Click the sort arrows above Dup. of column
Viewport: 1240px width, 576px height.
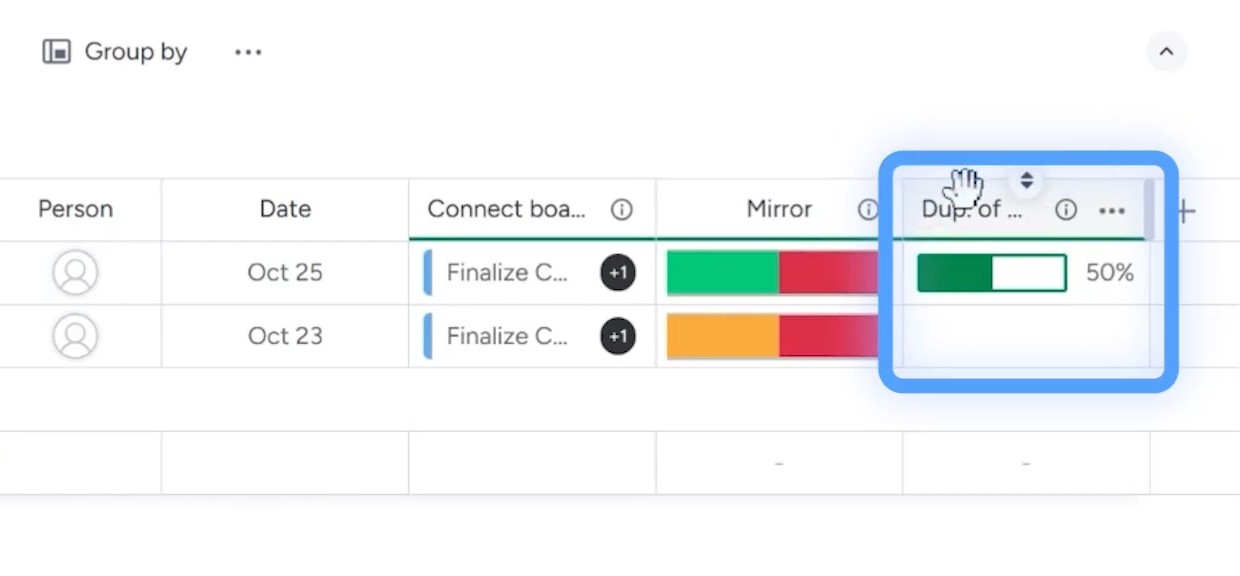coord(1027,181)
